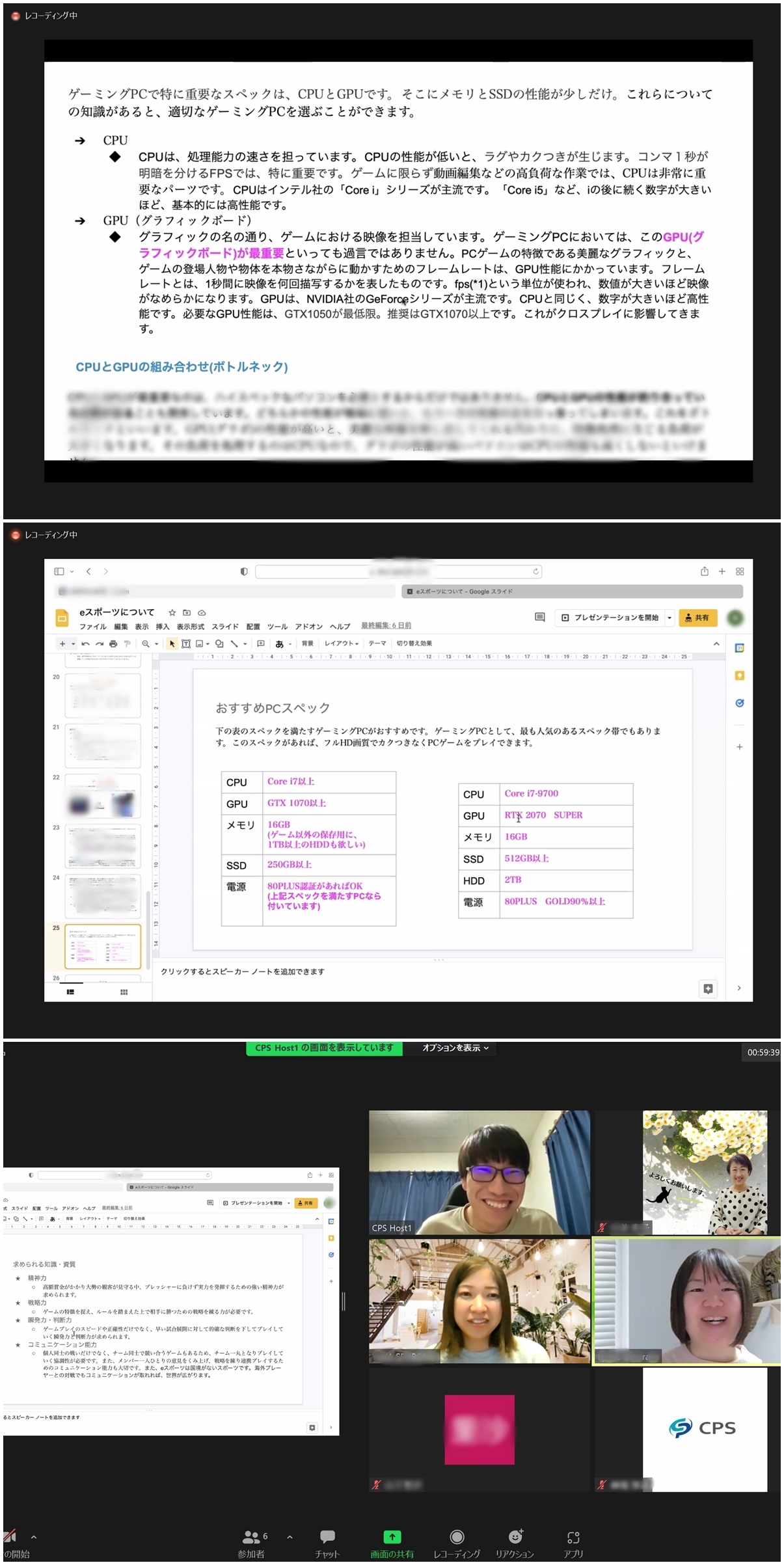784x1565 pixels.
Task: Open the Google Keep side panel icon
Action: 739,675
